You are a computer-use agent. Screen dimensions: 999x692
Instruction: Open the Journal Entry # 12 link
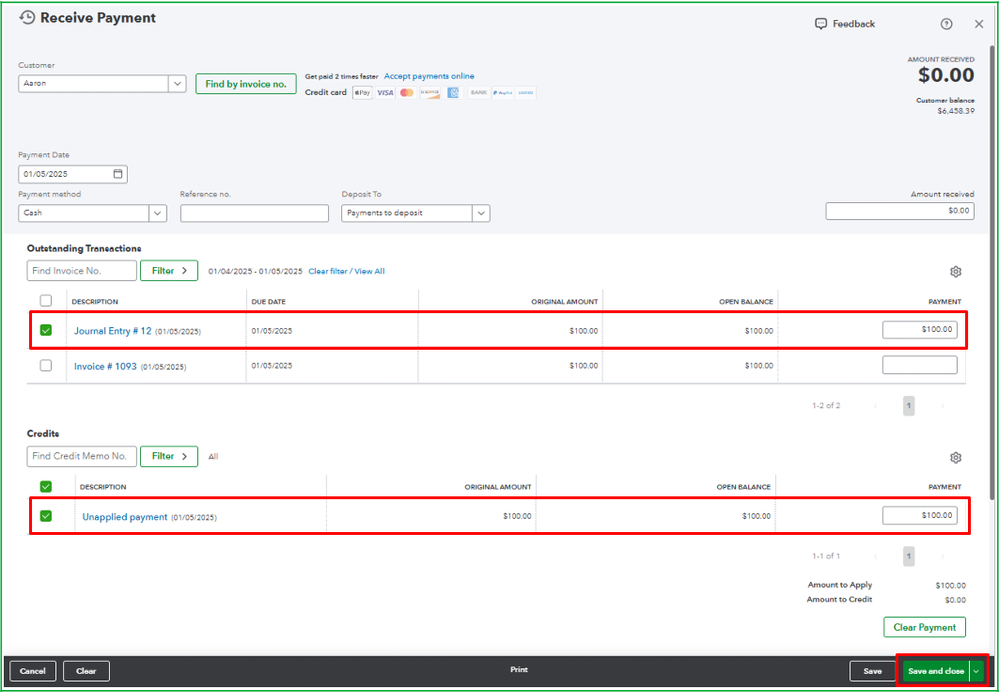coord(113,331)
